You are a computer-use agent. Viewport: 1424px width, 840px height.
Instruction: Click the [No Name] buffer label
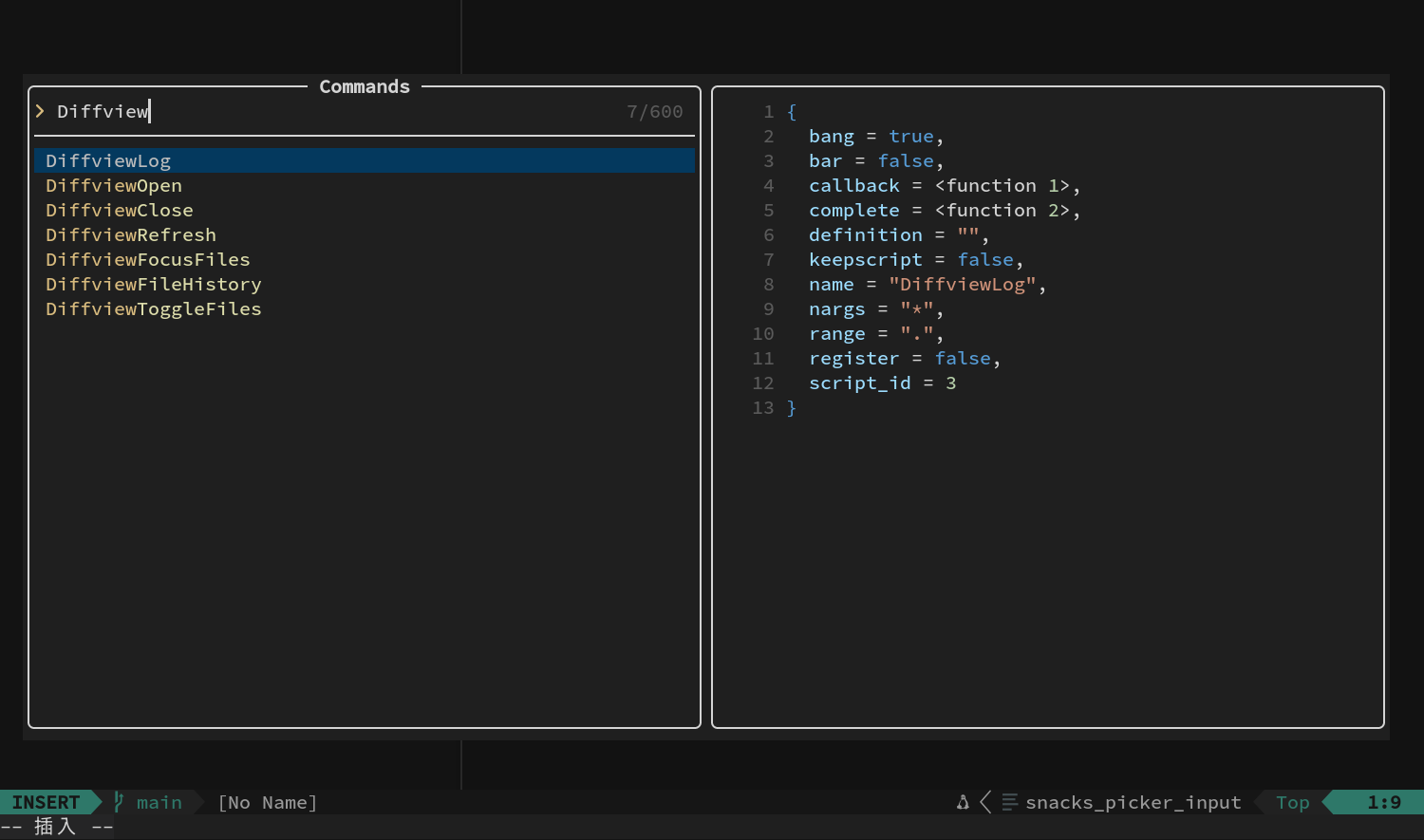pos(268,802)
